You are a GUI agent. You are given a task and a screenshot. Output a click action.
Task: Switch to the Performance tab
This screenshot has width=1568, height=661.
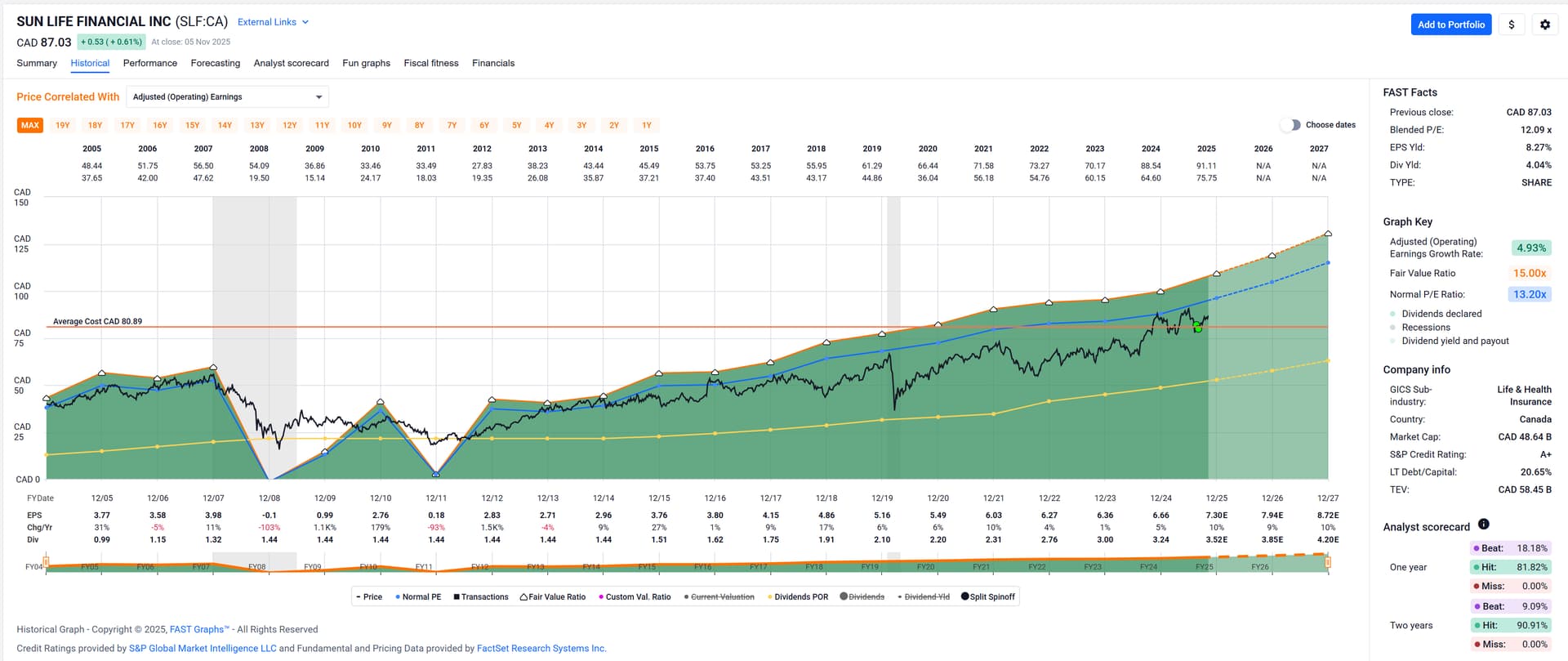pyautogui.click(x=149, y=63)
